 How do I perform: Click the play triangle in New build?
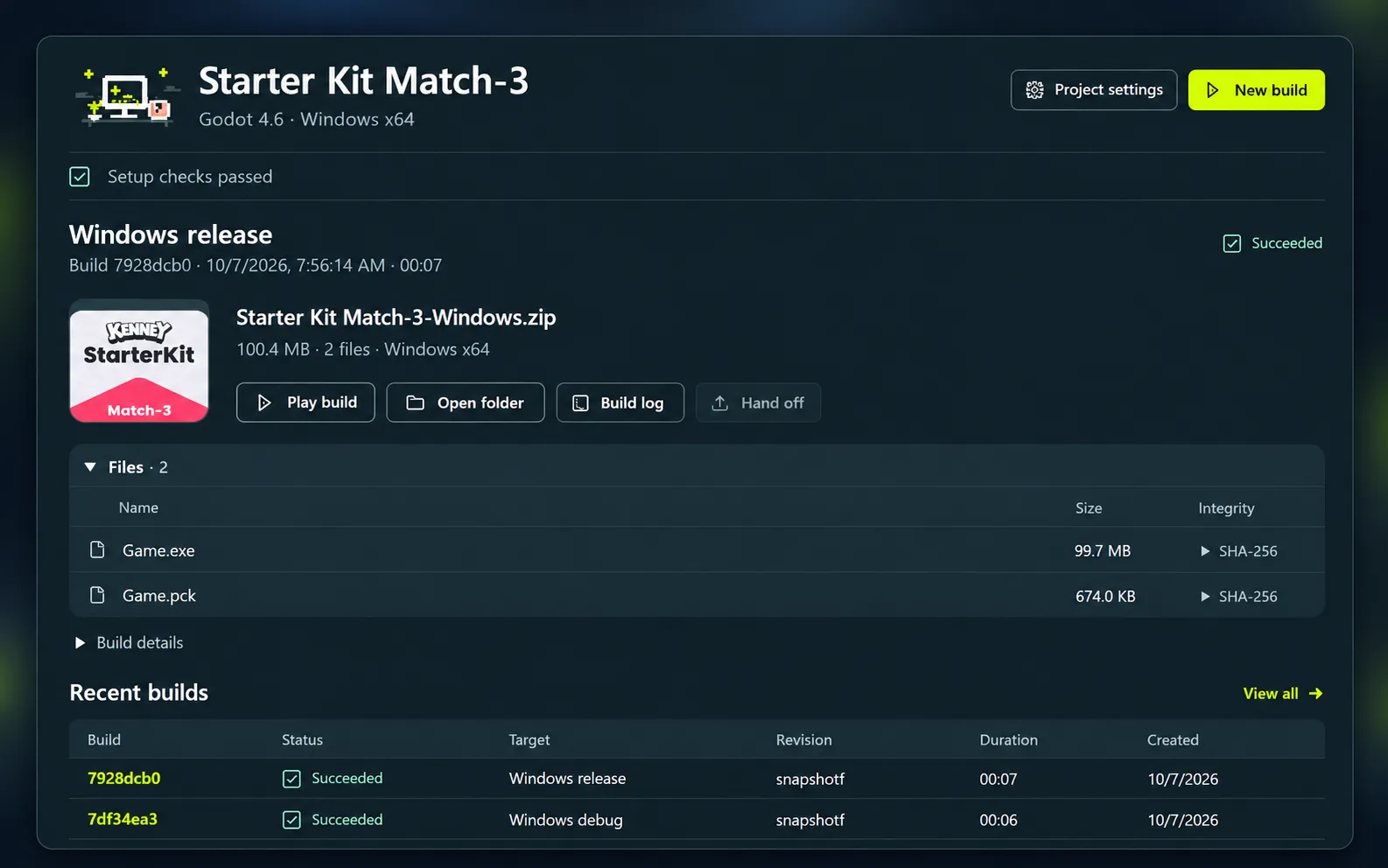coord(1213,90)
